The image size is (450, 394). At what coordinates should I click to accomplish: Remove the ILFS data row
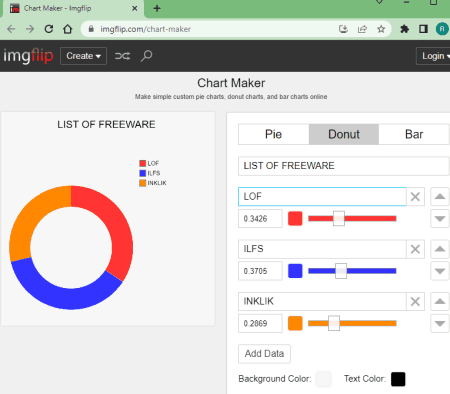click(415, 249)
